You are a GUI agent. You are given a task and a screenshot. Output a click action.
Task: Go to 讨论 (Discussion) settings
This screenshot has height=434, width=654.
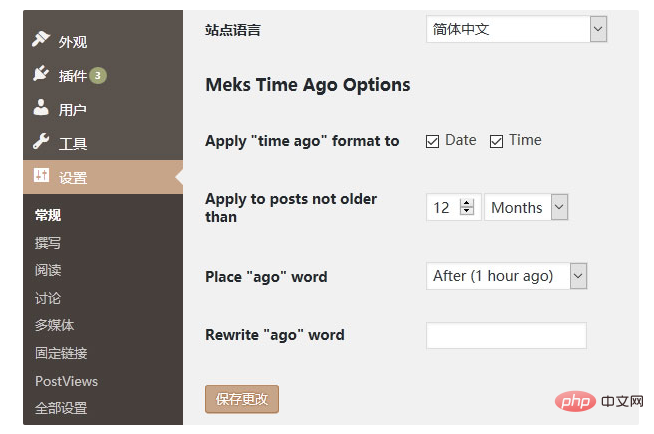click(48, 298)
